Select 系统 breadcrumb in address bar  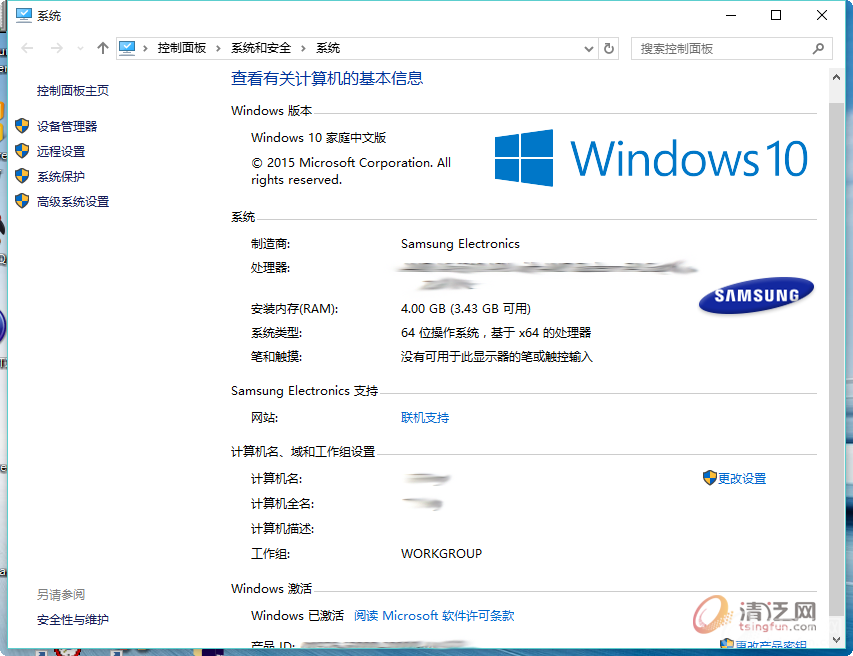[328, 48]
